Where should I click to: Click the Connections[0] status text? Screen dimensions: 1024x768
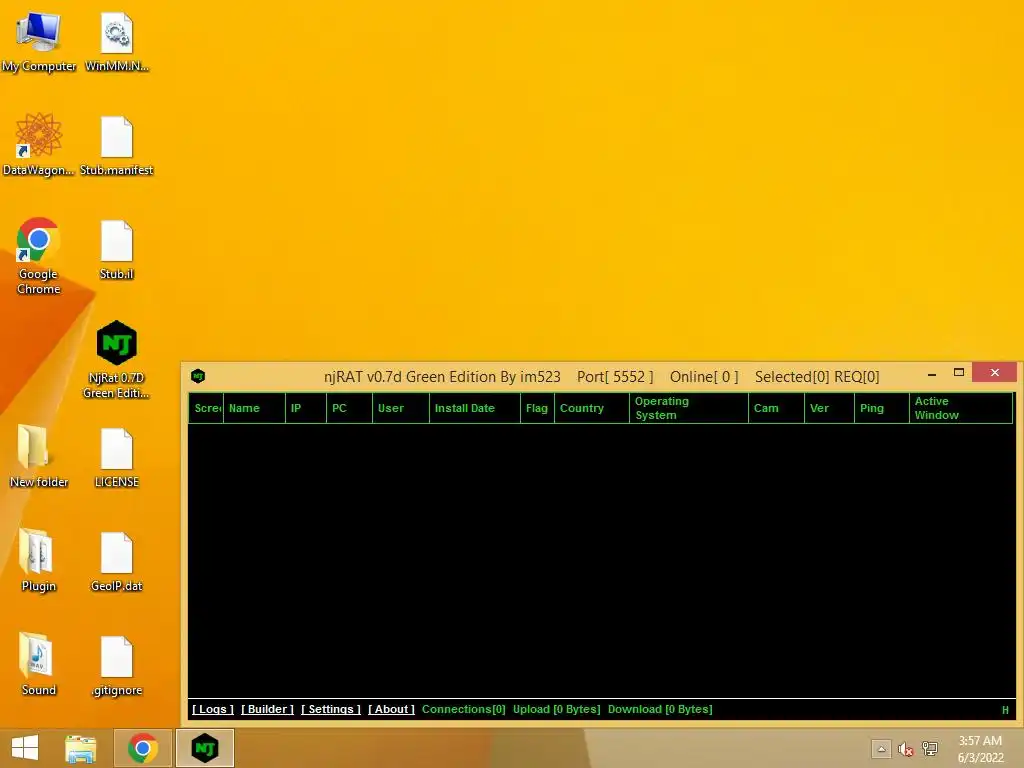tap(464, 709)
